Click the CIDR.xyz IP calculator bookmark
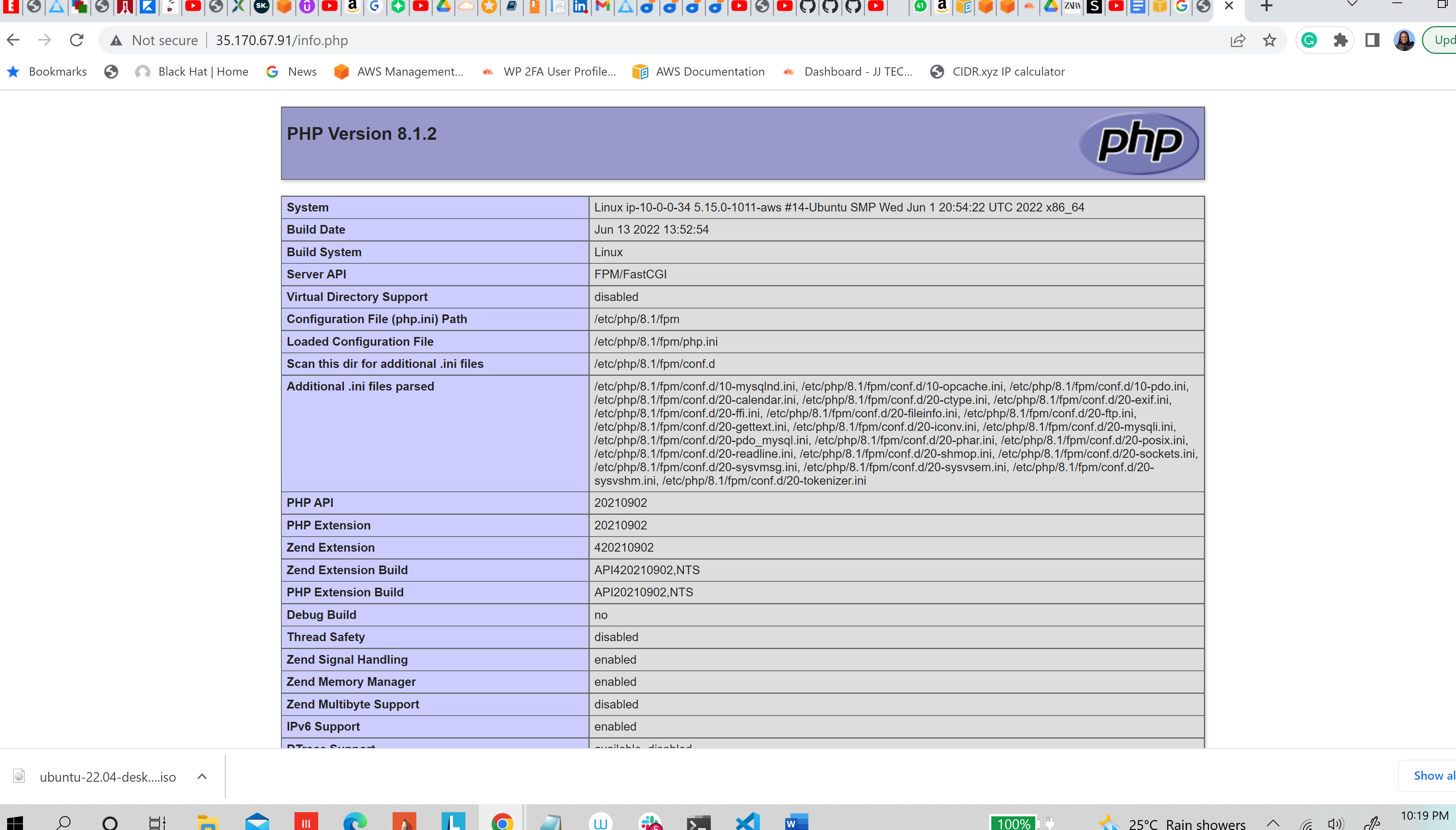 (x=997, y=71)
